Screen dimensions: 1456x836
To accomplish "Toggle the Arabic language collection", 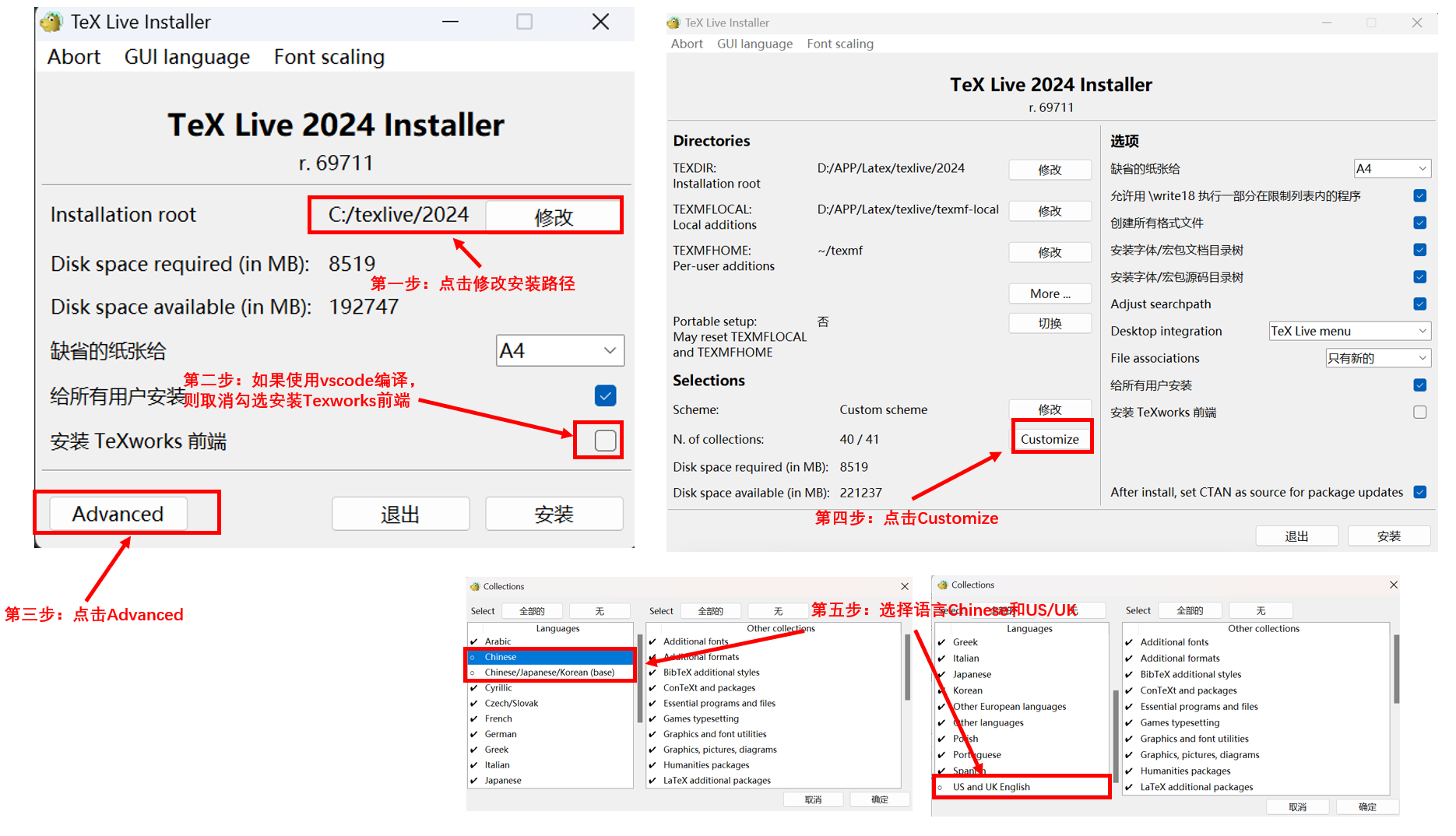I will click(x=551, y=641).
